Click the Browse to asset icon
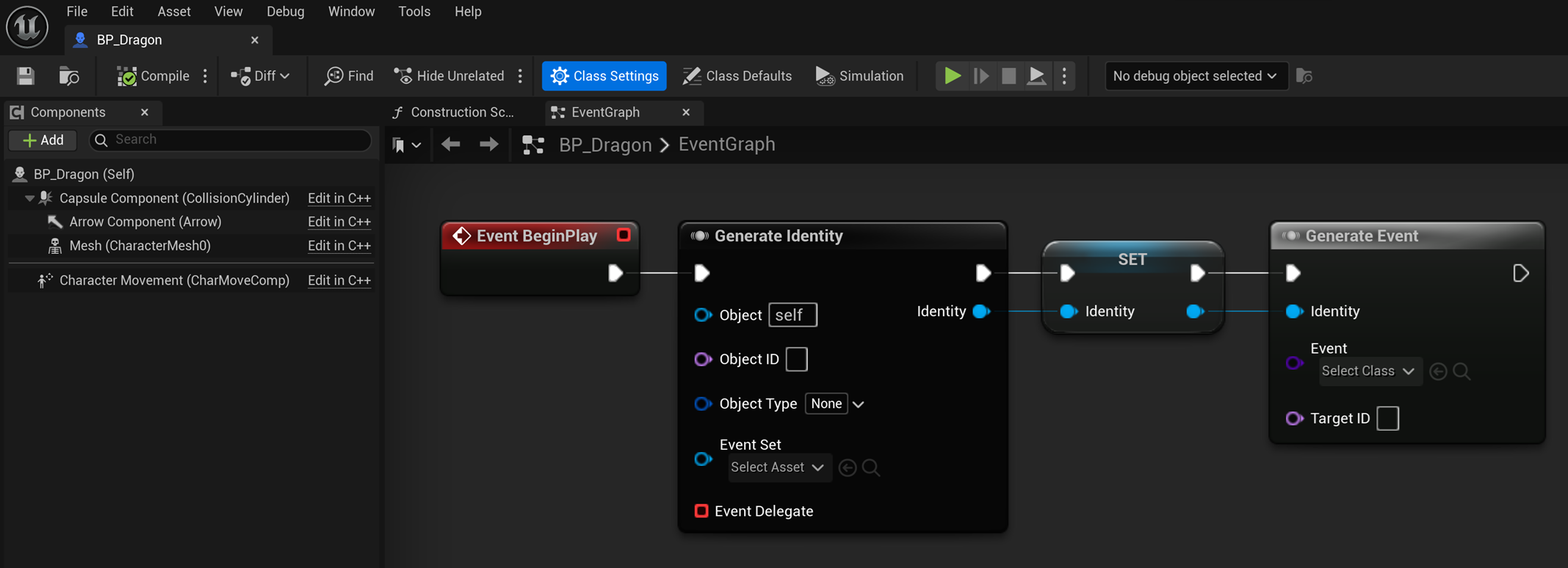The image size is (1568, 568). (69, 76)
